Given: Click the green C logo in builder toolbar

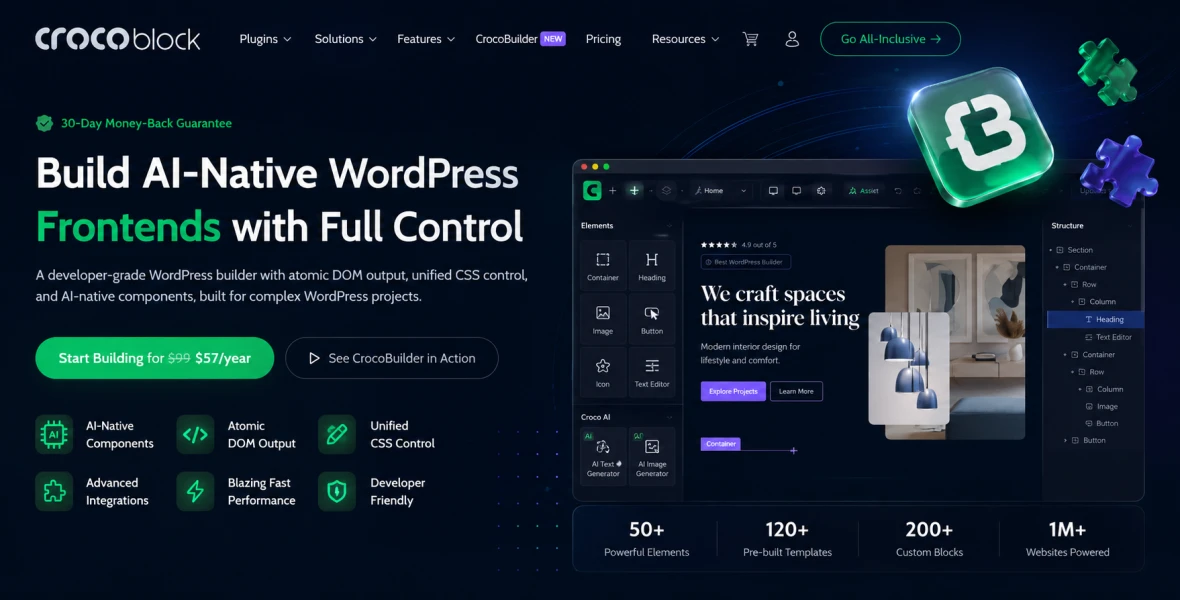Looking at the screenshot, I should coord(592,190).
